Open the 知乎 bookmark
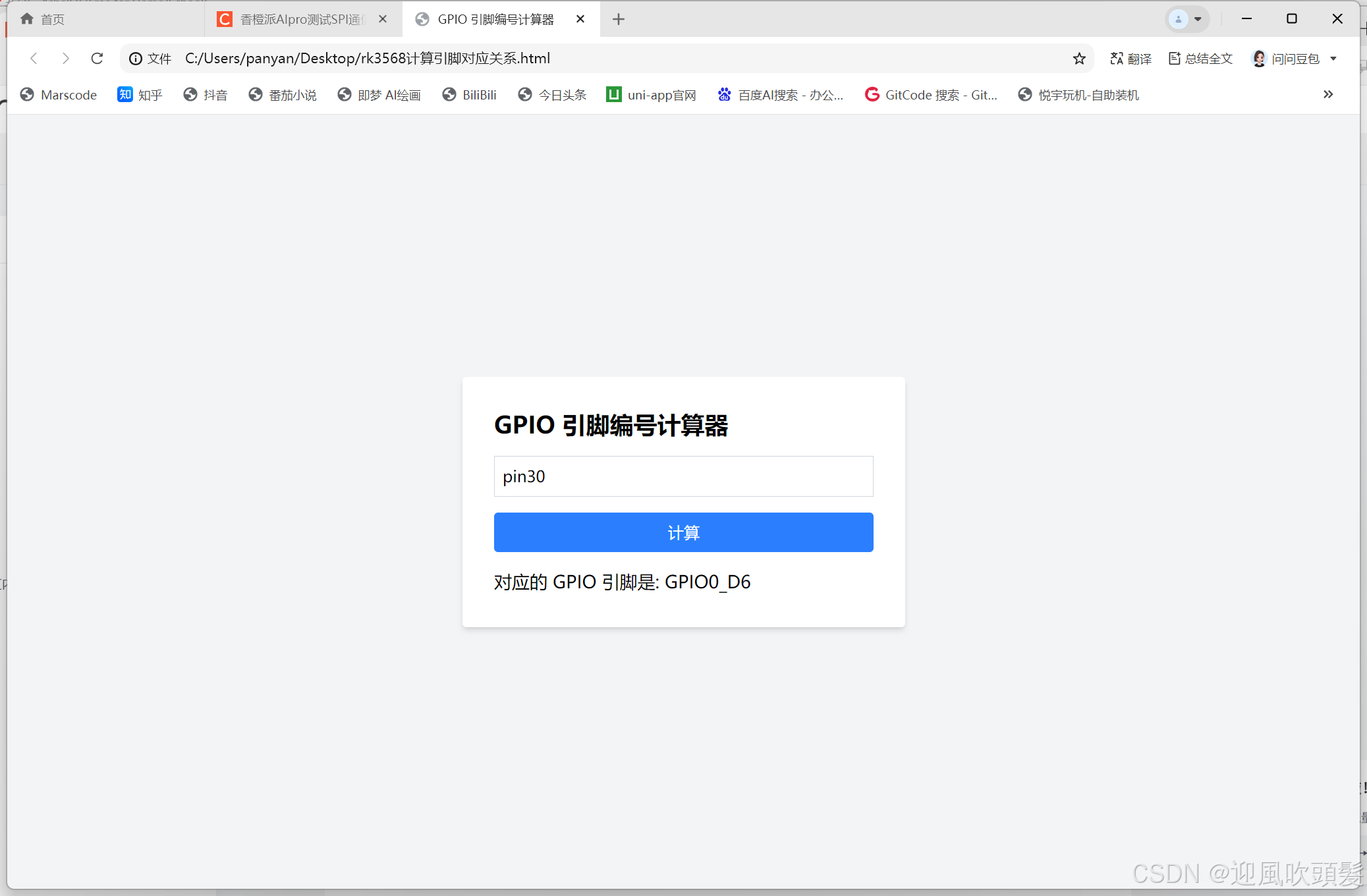1367x896 pixels. (x=140, y=95)
